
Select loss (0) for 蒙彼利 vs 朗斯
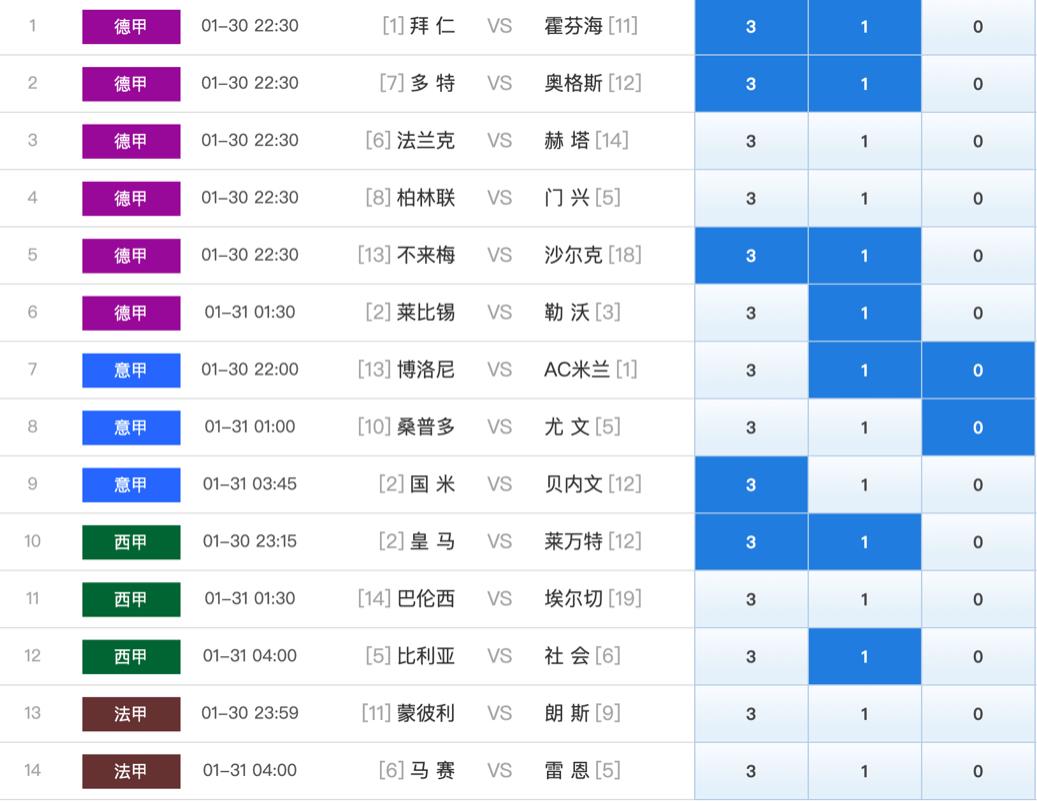[x=978, y=714]
